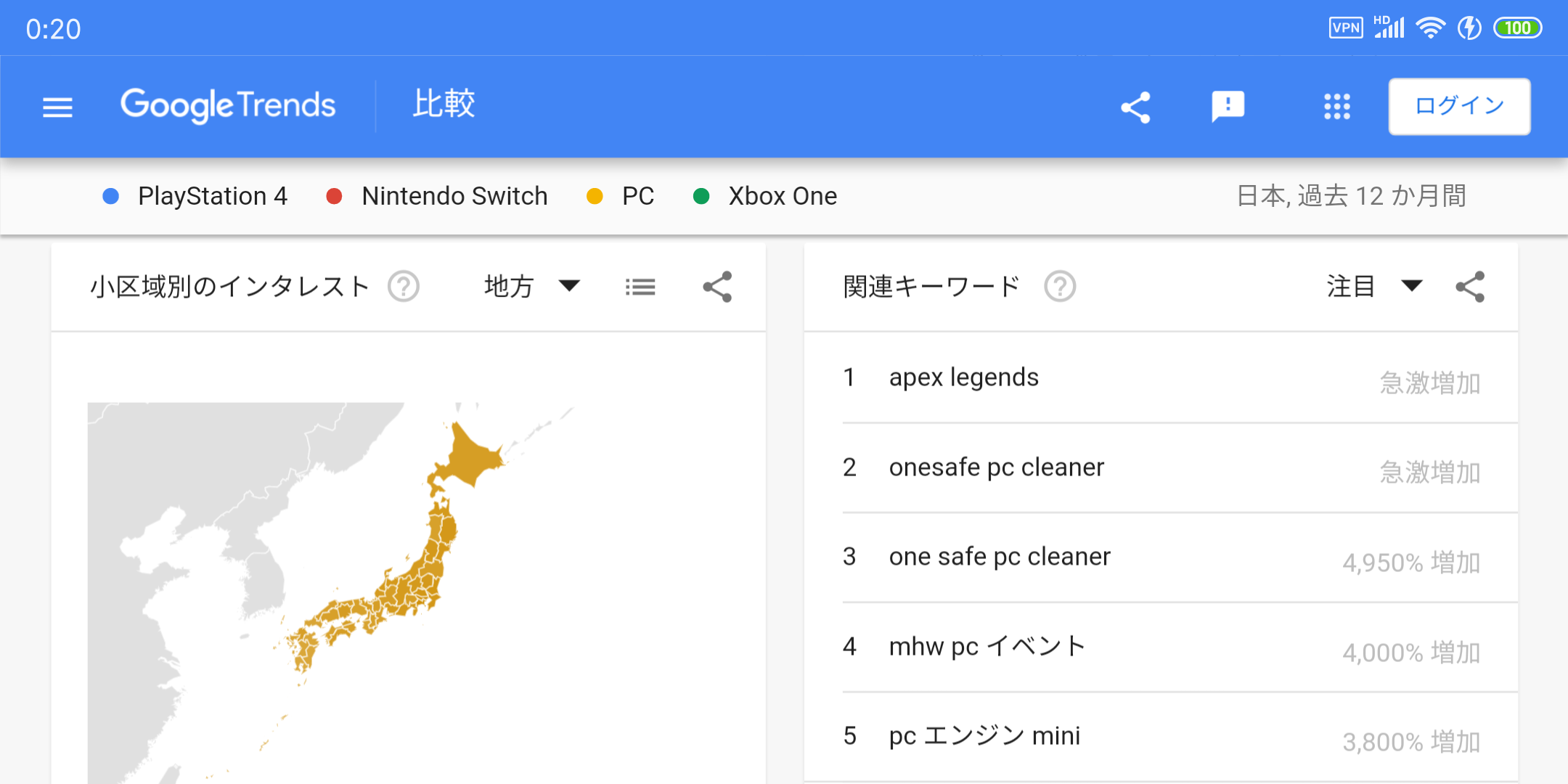
Task: Open the Google Trends logo link
Action: 228,106
